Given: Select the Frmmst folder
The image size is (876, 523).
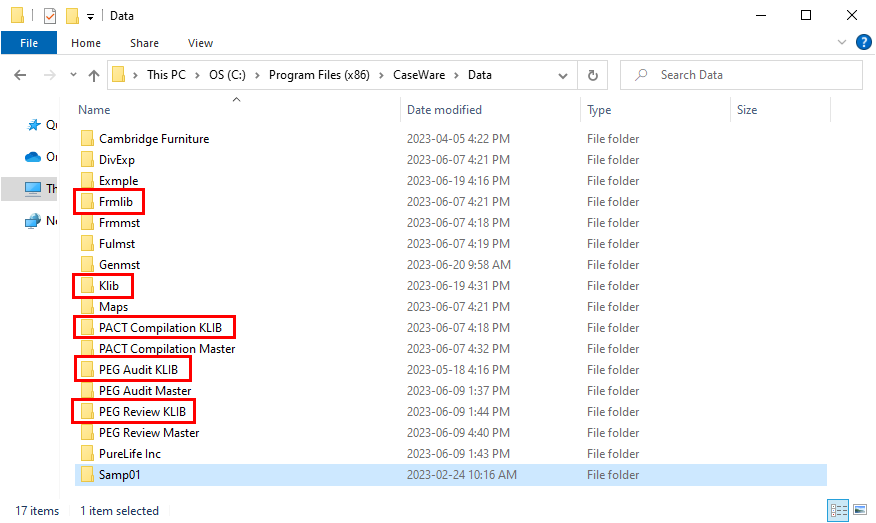Looking at the screenshot, I should click(119, 223).
